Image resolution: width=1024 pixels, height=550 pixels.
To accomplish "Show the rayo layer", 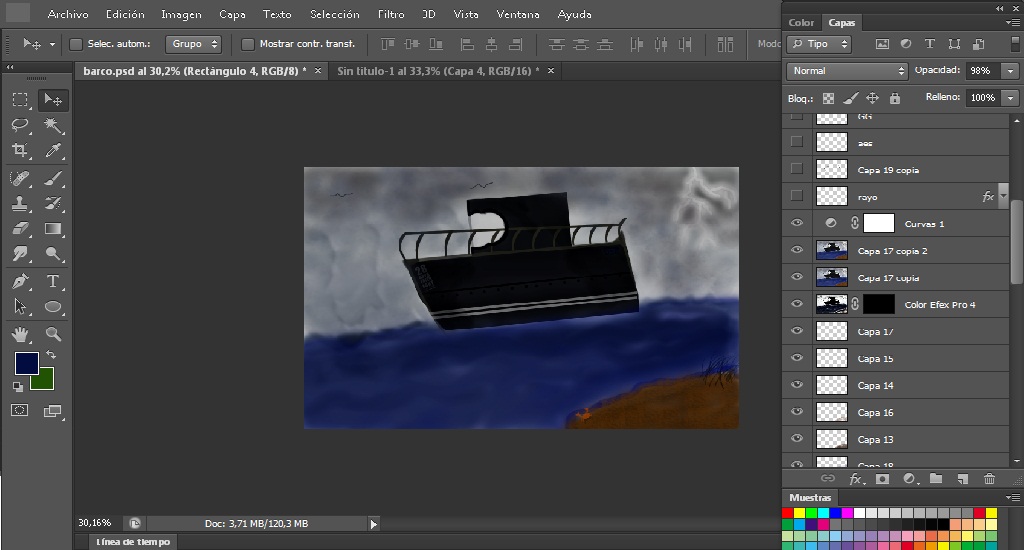I will (797, 196).
